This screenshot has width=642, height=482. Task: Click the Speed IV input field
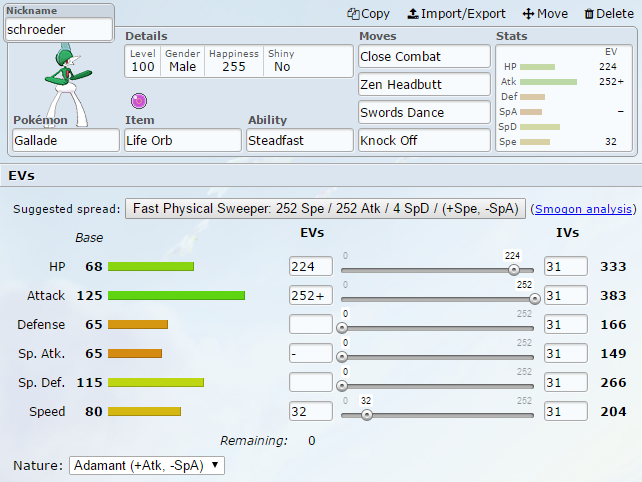565,412
